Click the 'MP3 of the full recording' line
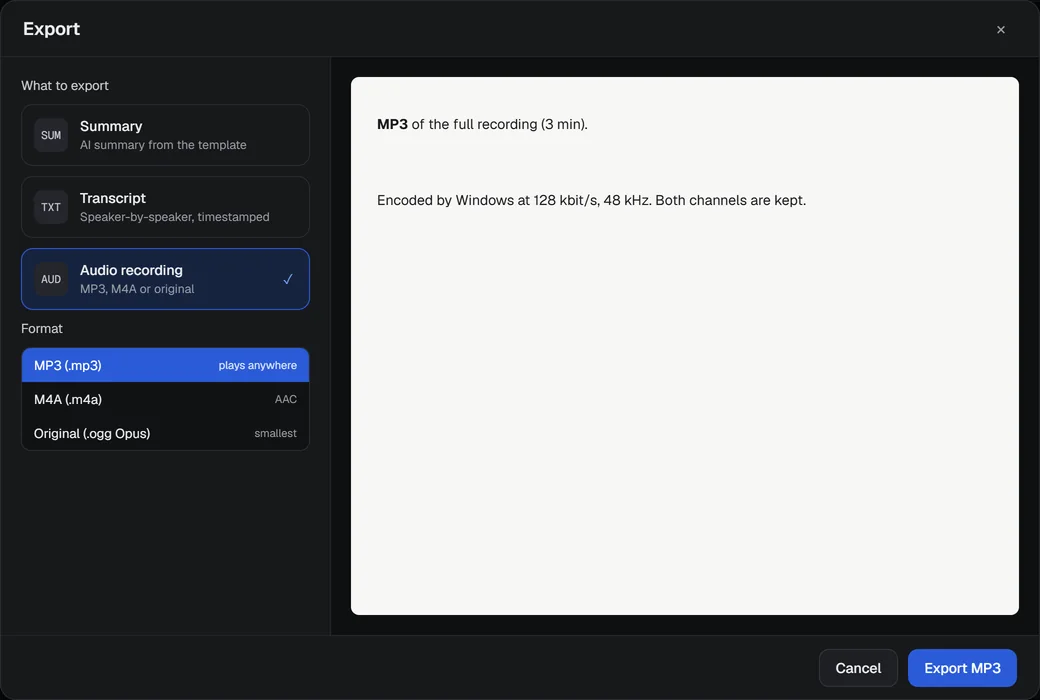 pyautogui.click(x=482, y=124)
